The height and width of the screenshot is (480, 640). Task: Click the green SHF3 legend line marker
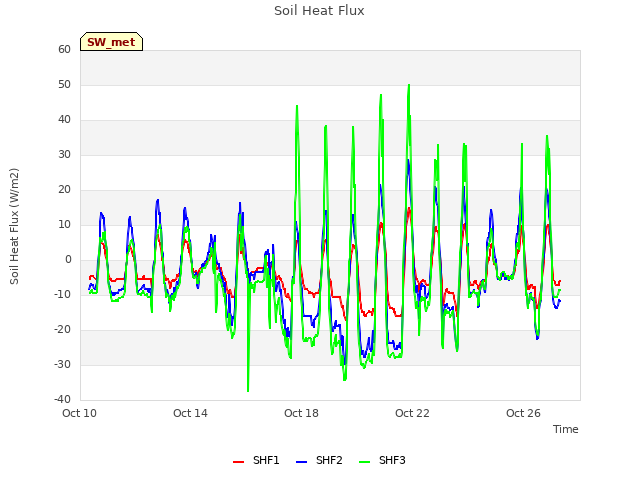364,462
